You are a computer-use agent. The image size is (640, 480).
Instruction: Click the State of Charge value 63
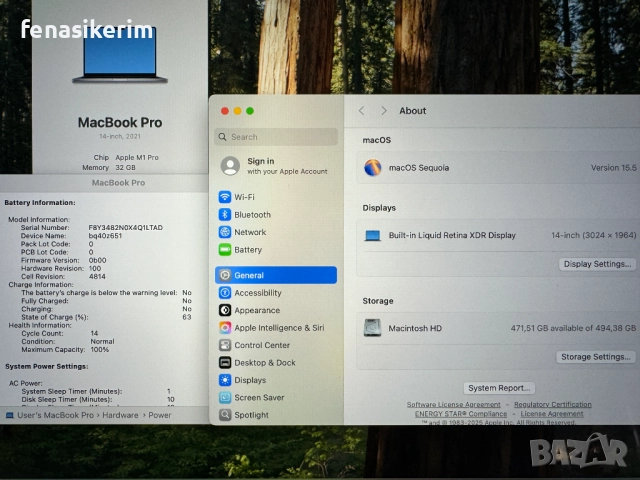click(187, 317)
